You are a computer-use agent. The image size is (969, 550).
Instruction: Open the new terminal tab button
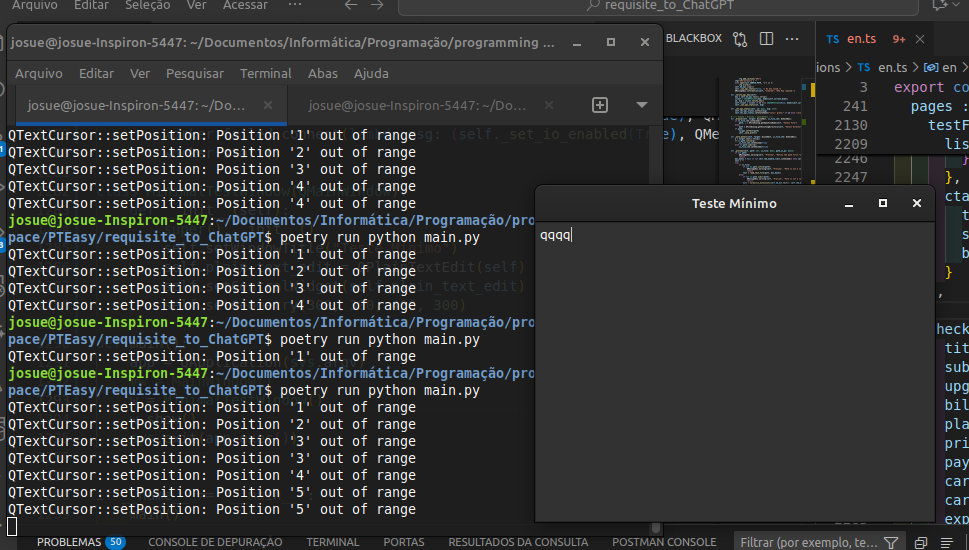click(600, 105)
